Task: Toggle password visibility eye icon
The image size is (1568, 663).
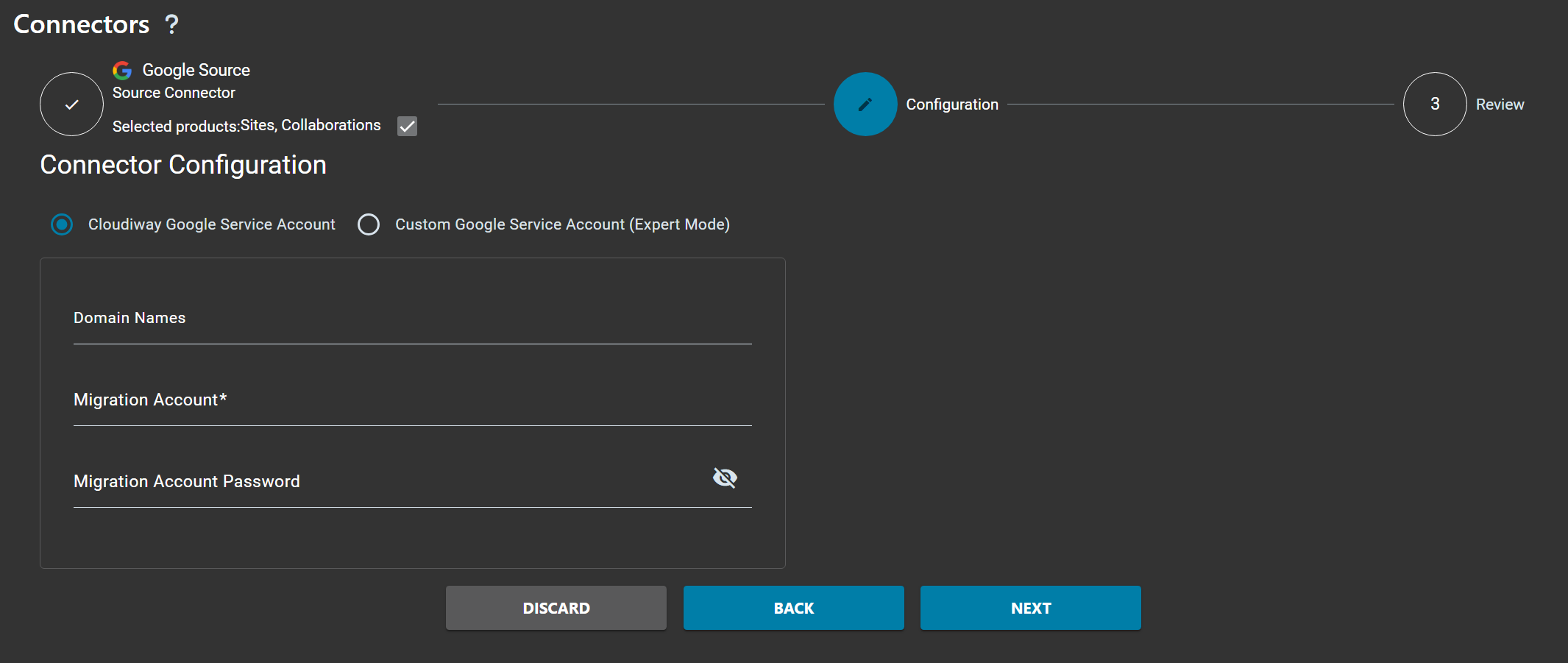Action: [725, 478]
